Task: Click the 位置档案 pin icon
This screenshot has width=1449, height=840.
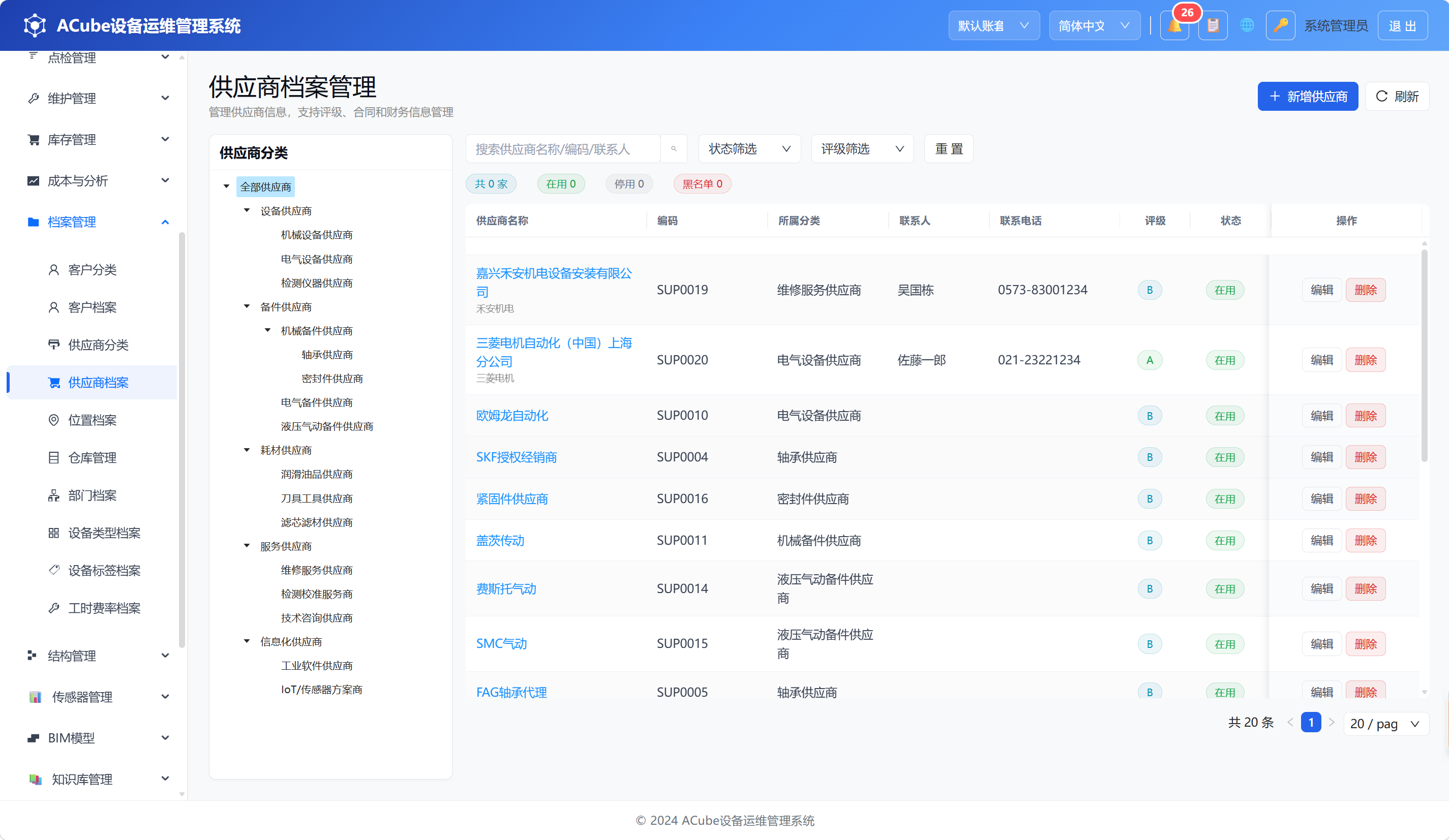Action: tap(53, 420)
